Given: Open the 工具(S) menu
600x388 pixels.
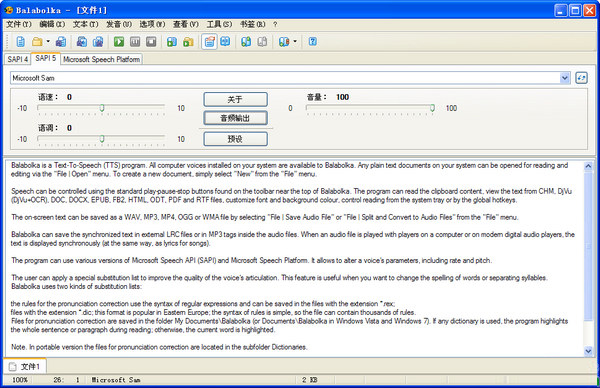Looking at the screenshot, I should (219, 24).
